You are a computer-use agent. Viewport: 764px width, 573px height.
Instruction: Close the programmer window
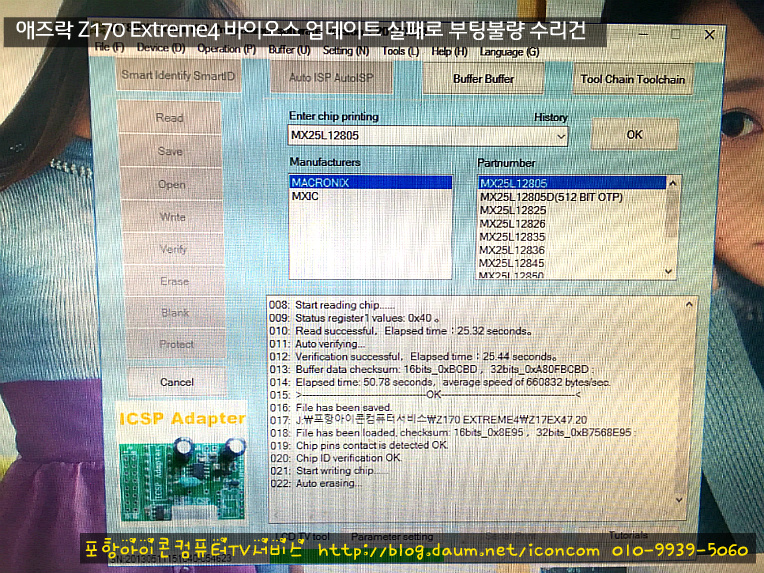pyautogui.click(x=709, y=35)
